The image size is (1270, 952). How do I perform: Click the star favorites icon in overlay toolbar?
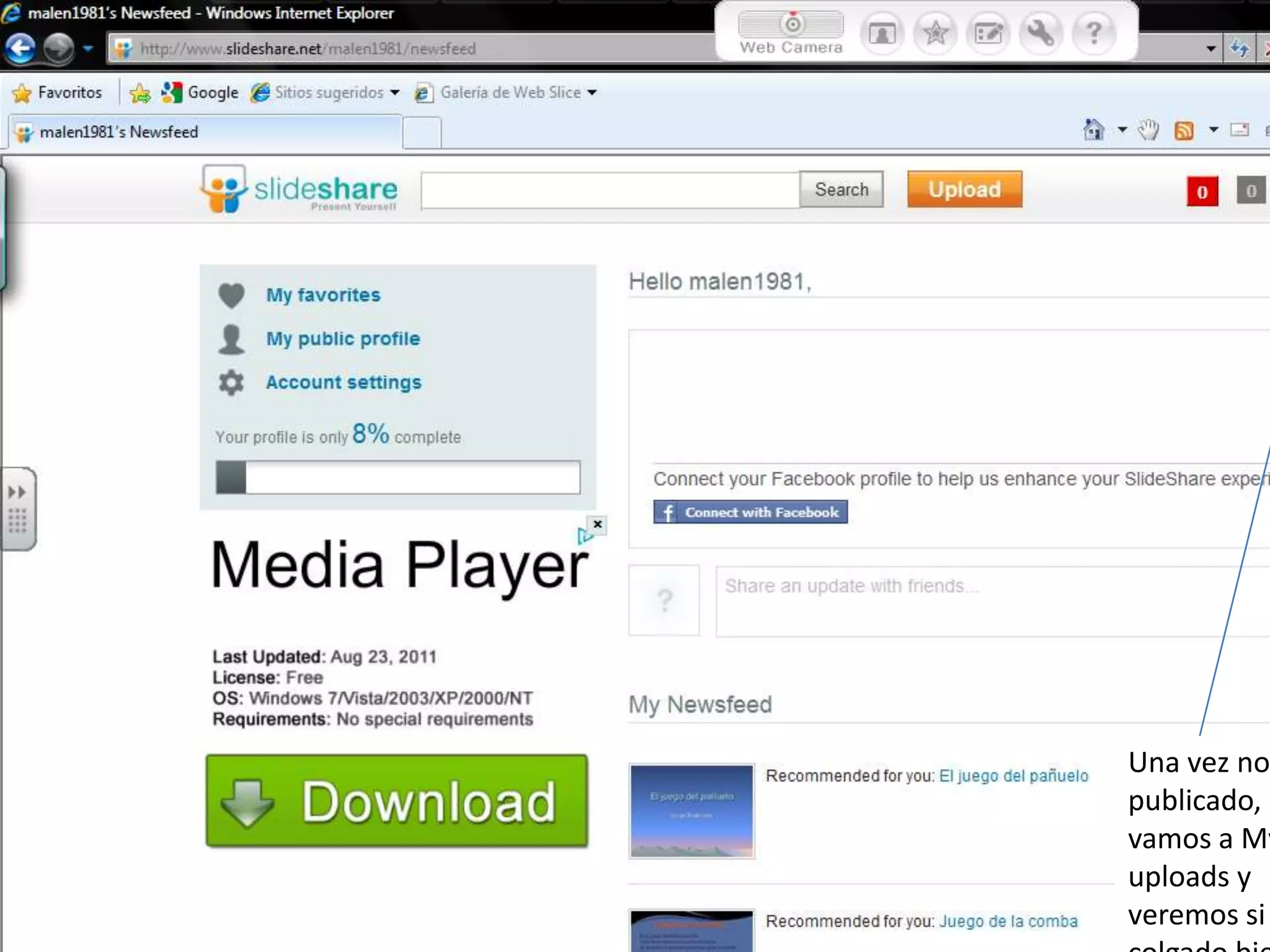(935, 33)
